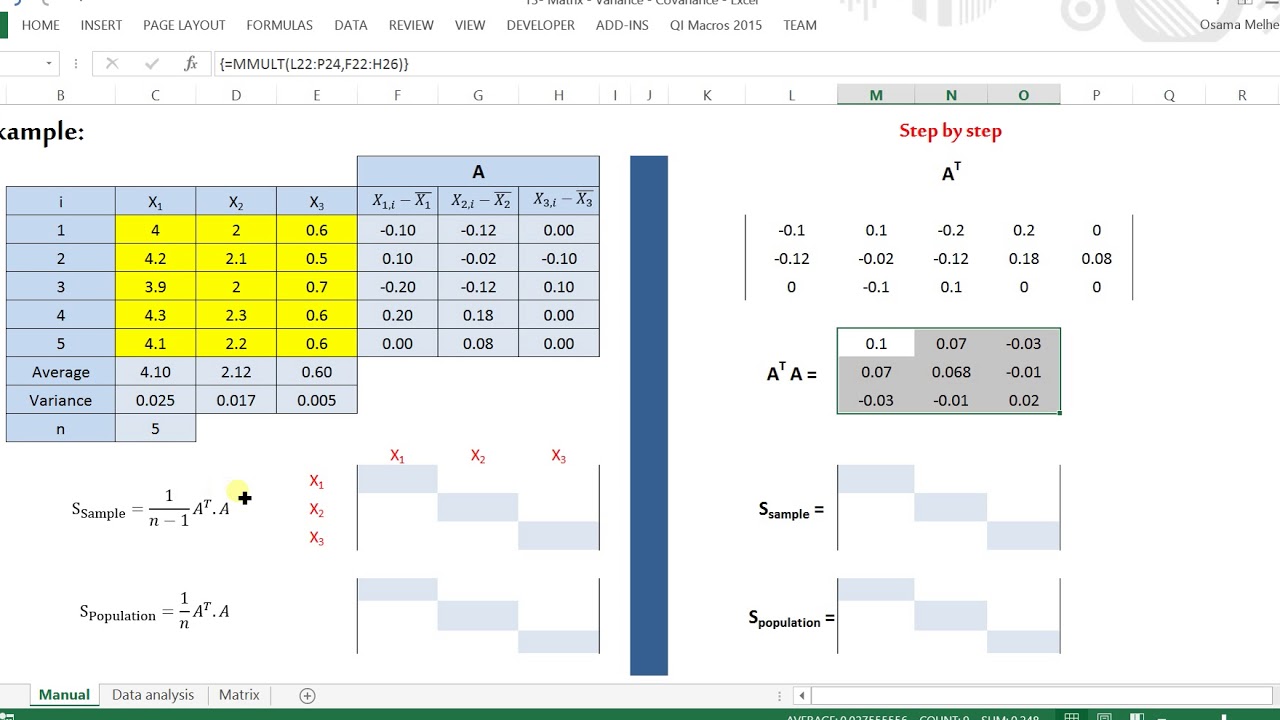
Task: Select column header K
Action: 707,95
